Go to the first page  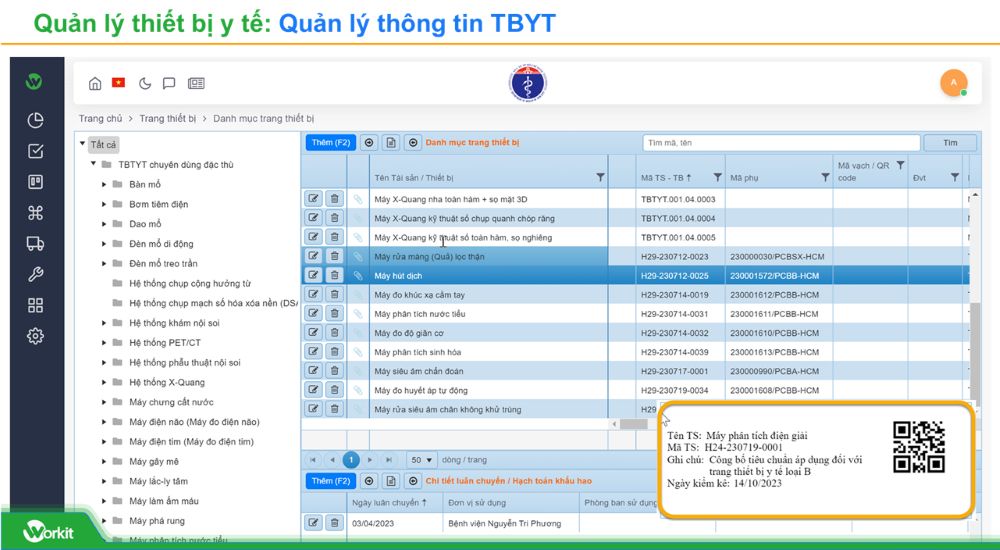(x=312, y=459)
